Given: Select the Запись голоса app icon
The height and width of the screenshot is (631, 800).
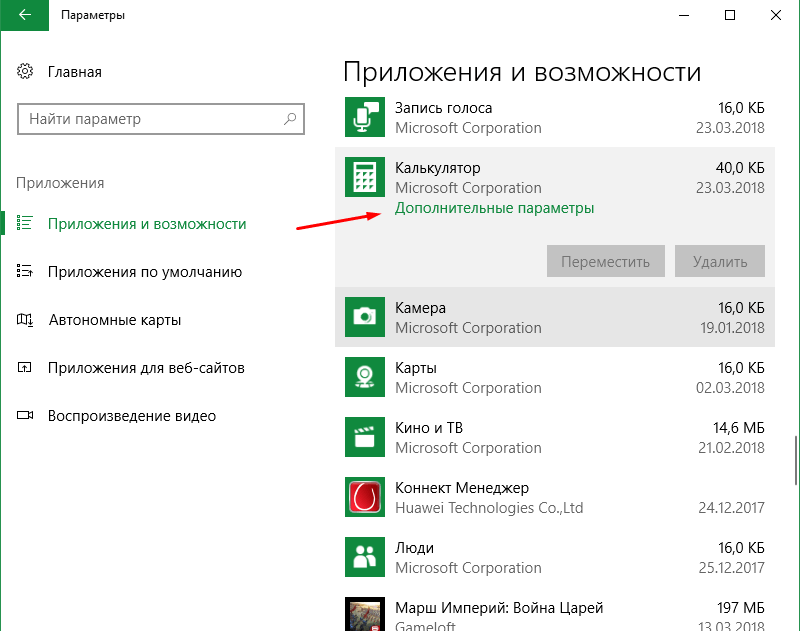Looking at the screenshot, I should [x=365, y=117].
